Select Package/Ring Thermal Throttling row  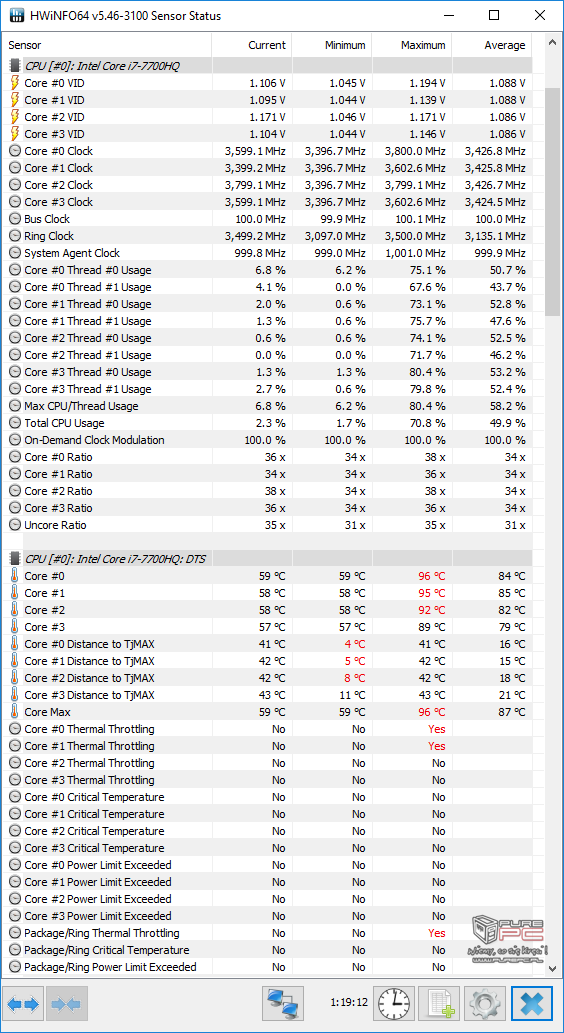[x=268, y=933]
